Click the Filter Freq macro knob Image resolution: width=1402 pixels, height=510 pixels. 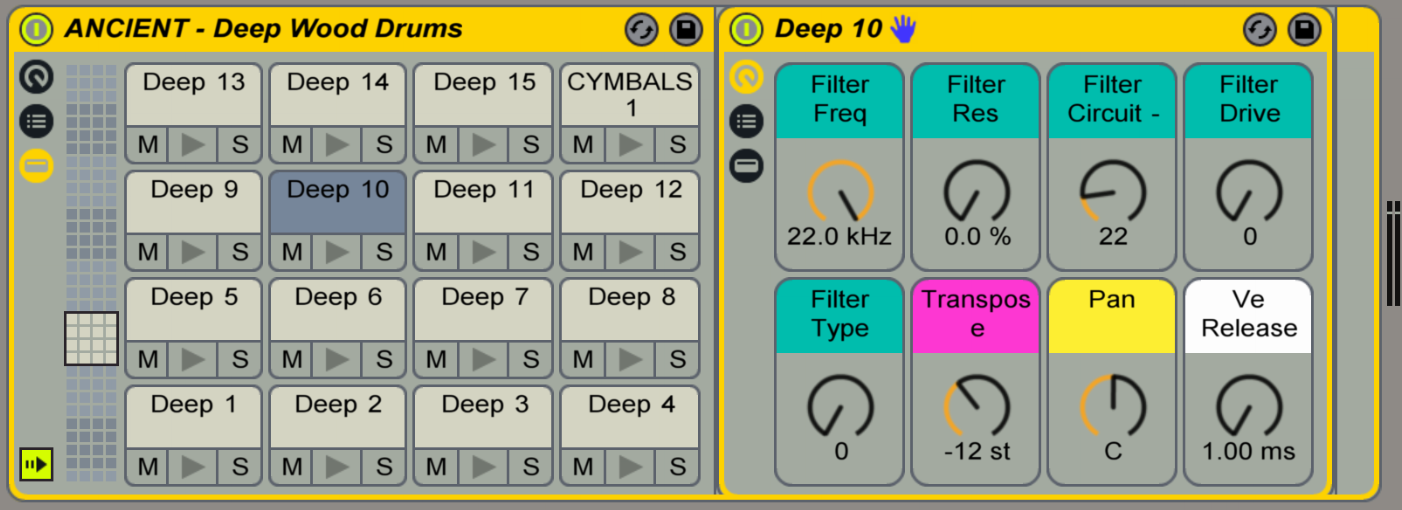pos(840,192)
